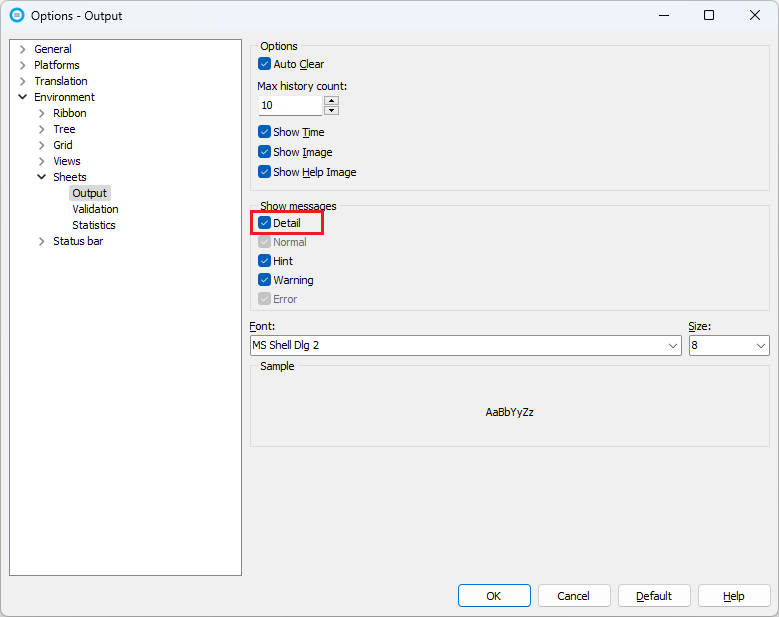Click the grayed Normal checkbox
The image size is (779, 617).
[264, 242]
